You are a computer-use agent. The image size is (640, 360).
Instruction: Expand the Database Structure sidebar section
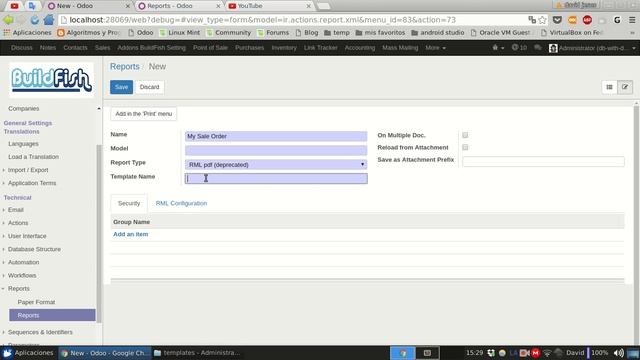click(34, 249)
